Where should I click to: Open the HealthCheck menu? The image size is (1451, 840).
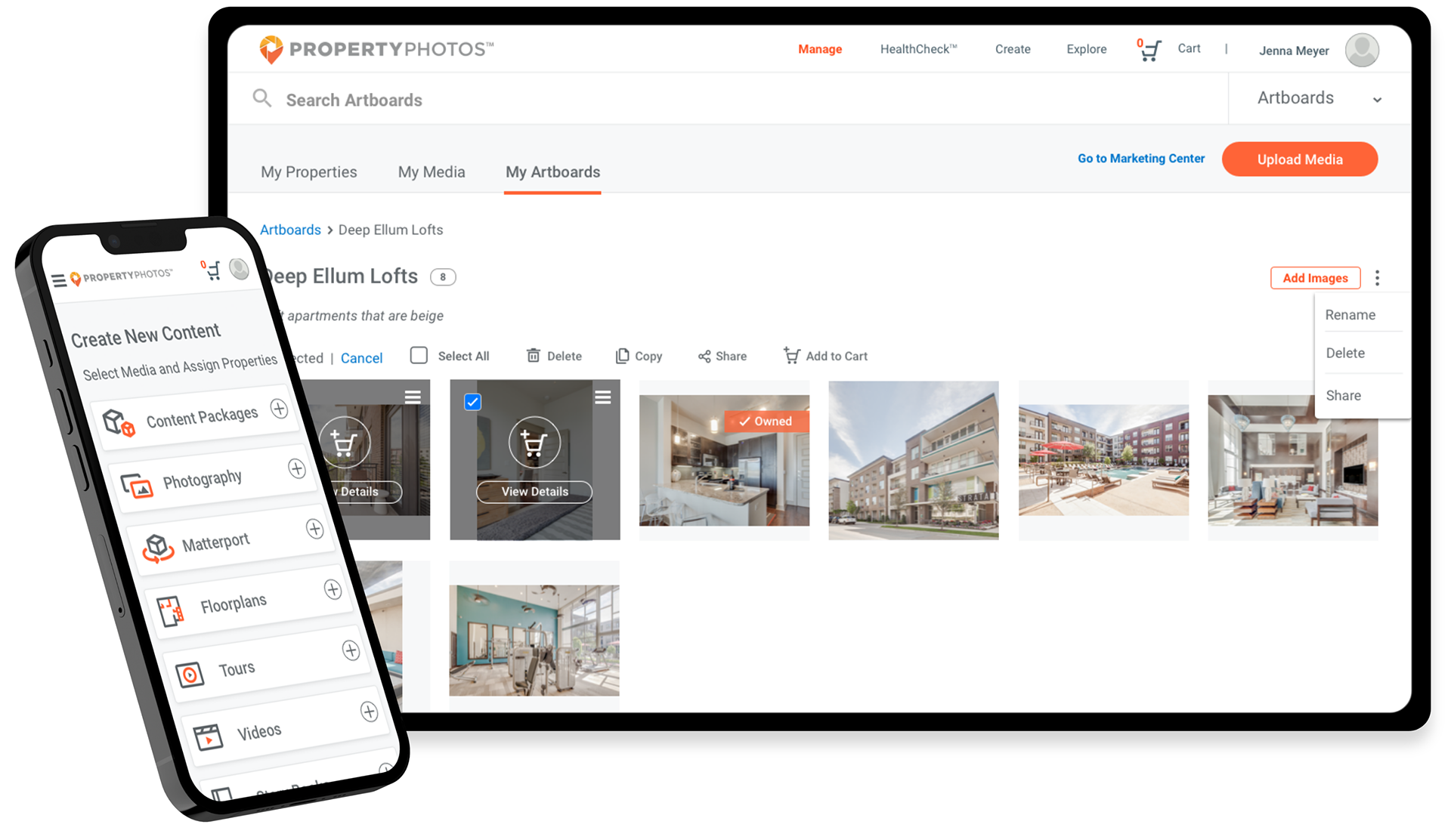pyautogui.click(x=918, y=49)
